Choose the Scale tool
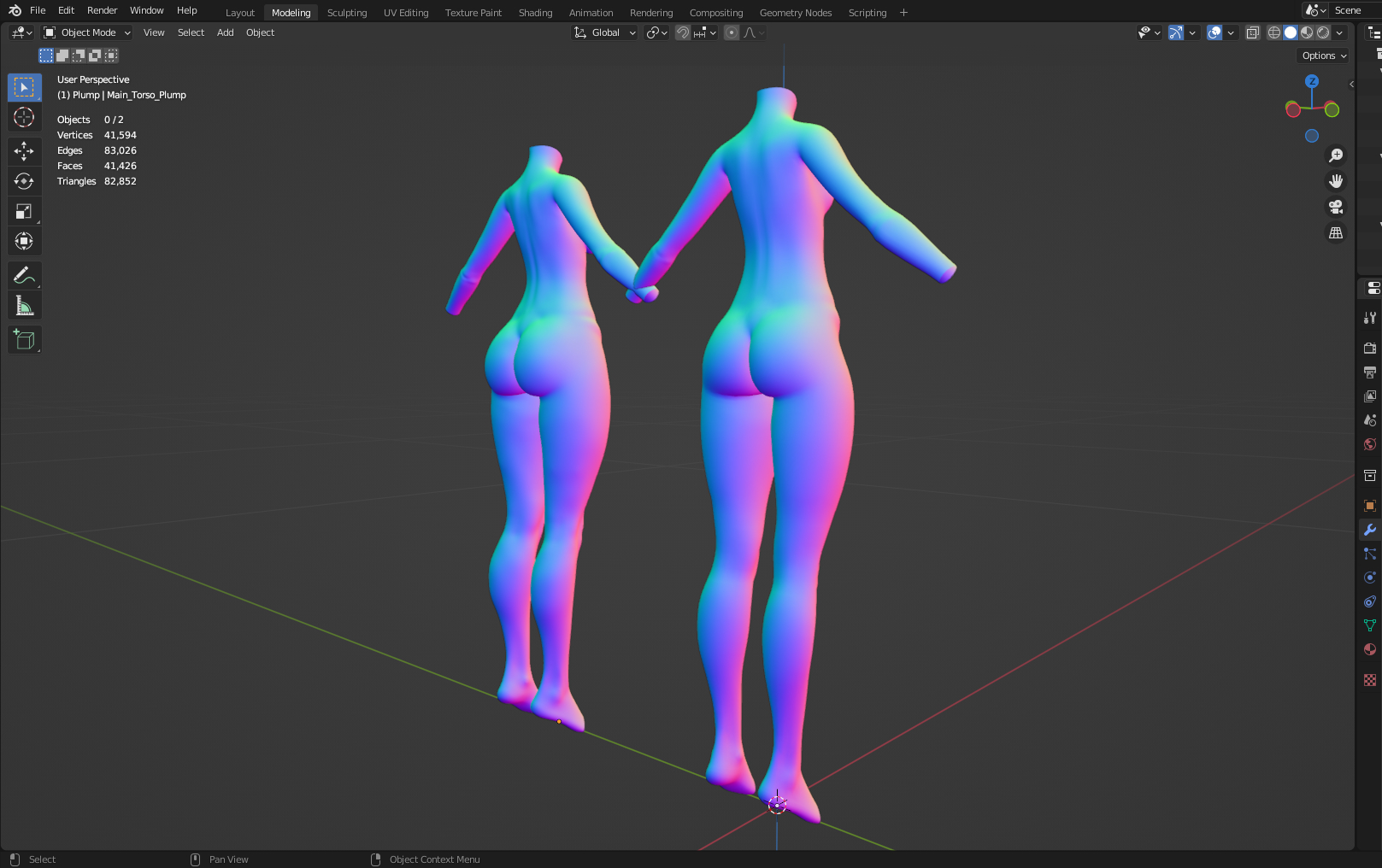This screenshot has height=868, width=1382. [24, 211]
